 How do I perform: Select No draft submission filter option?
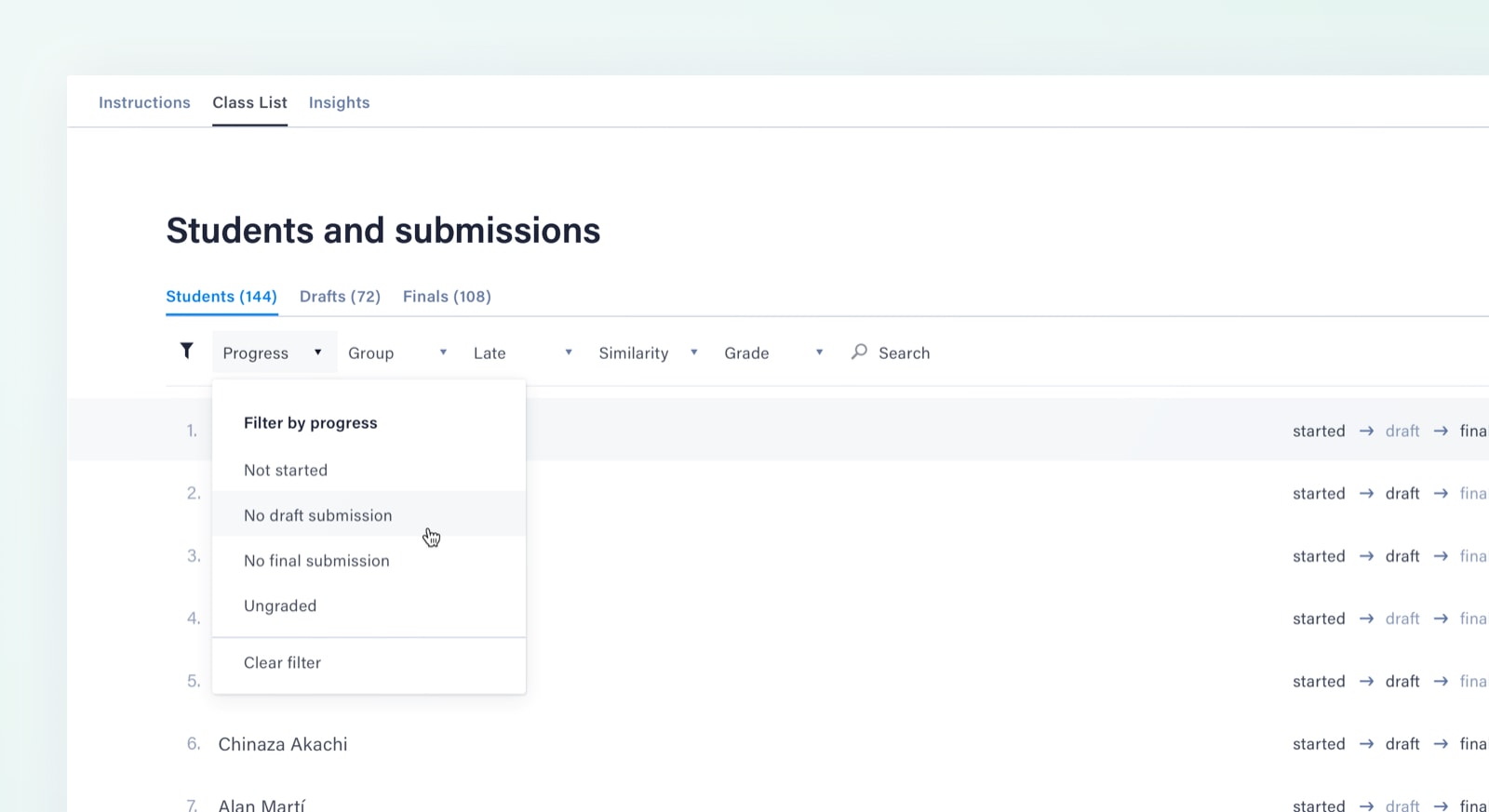coord(317,515)
